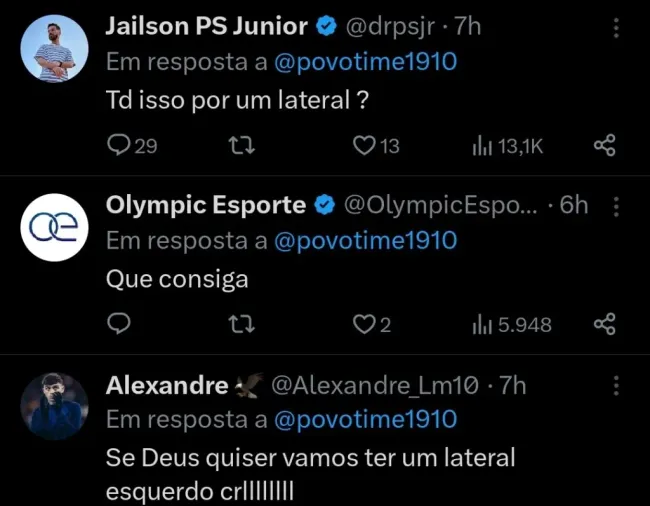650x506 pixels.
Task: Open more options on Olympic Esporte's tweet
Action: click(x=616, y=206)
